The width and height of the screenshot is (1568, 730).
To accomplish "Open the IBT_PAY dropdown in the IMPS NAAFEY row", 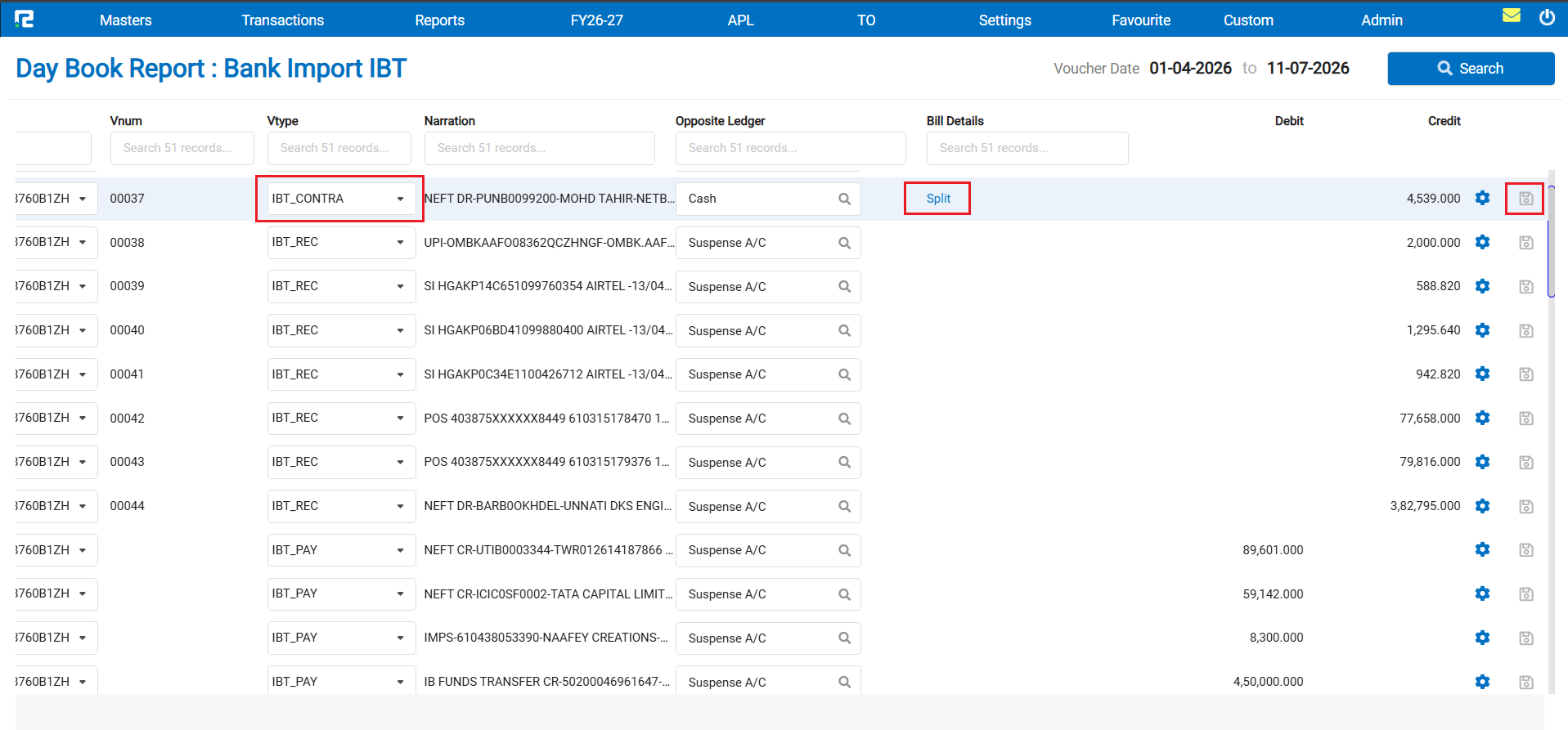I will tap(340, 638).
